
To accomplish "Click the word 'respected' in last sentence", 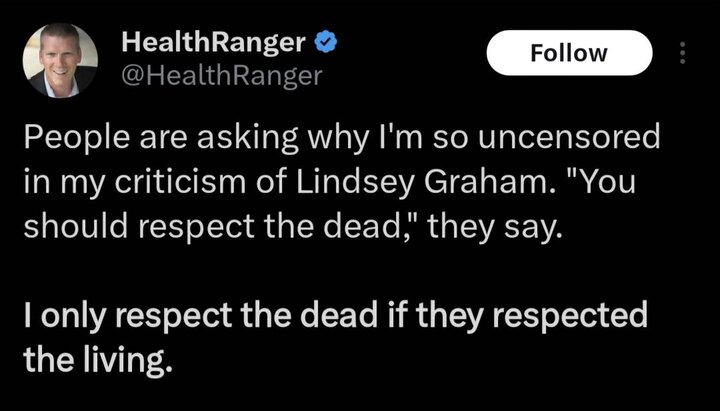I will (570, 315).
